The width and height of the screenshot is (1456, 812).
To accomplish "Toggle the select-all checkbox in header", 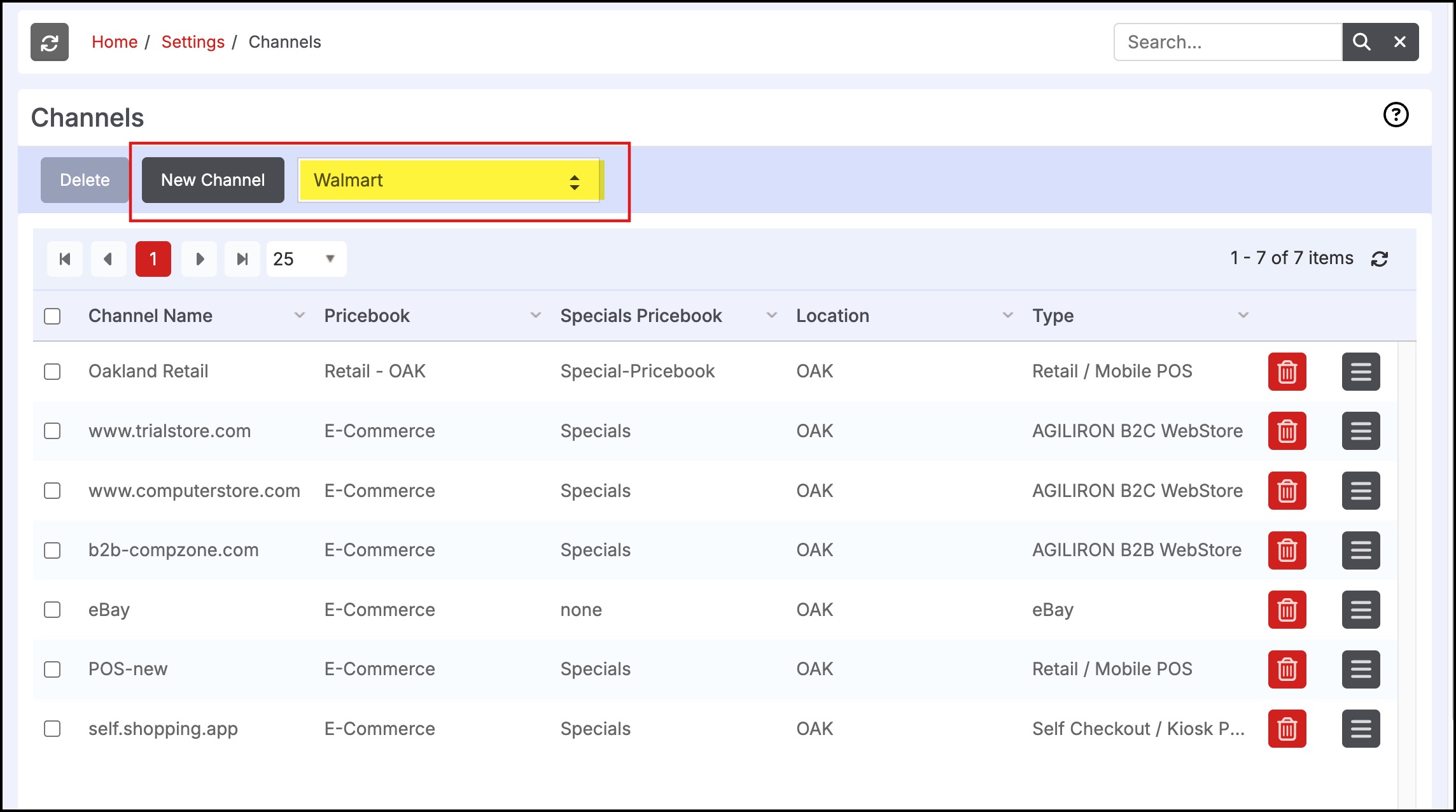I will point(52,316).
